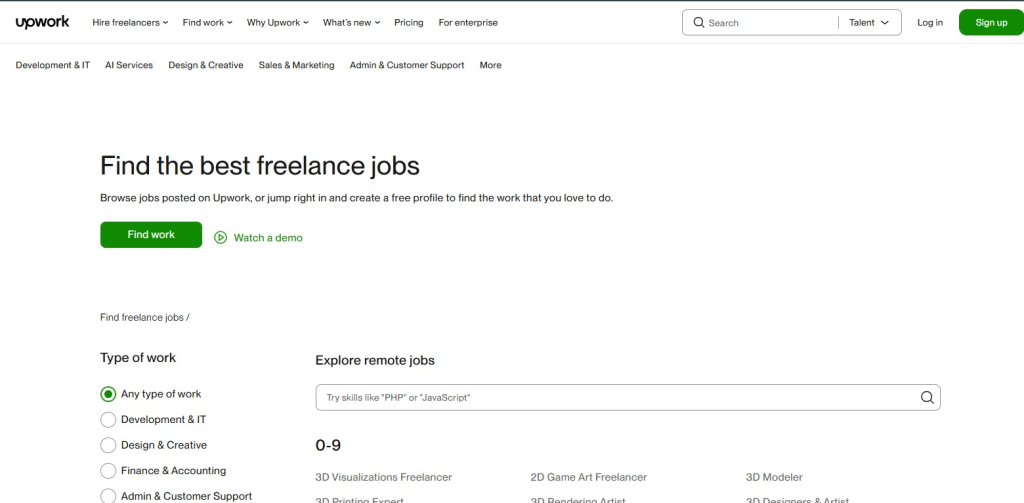Expand the Find work menu
This screenshot has height=503, width=1024.
[207, 22]
